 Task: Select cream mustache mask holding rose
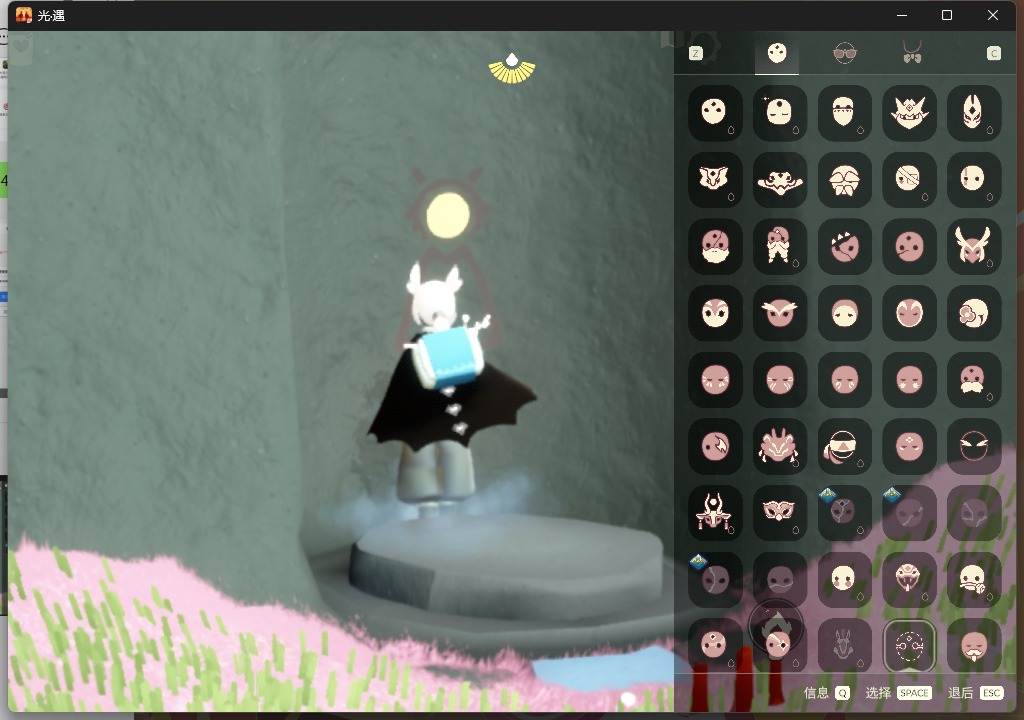pyautogui.click(x=973, y=580)
